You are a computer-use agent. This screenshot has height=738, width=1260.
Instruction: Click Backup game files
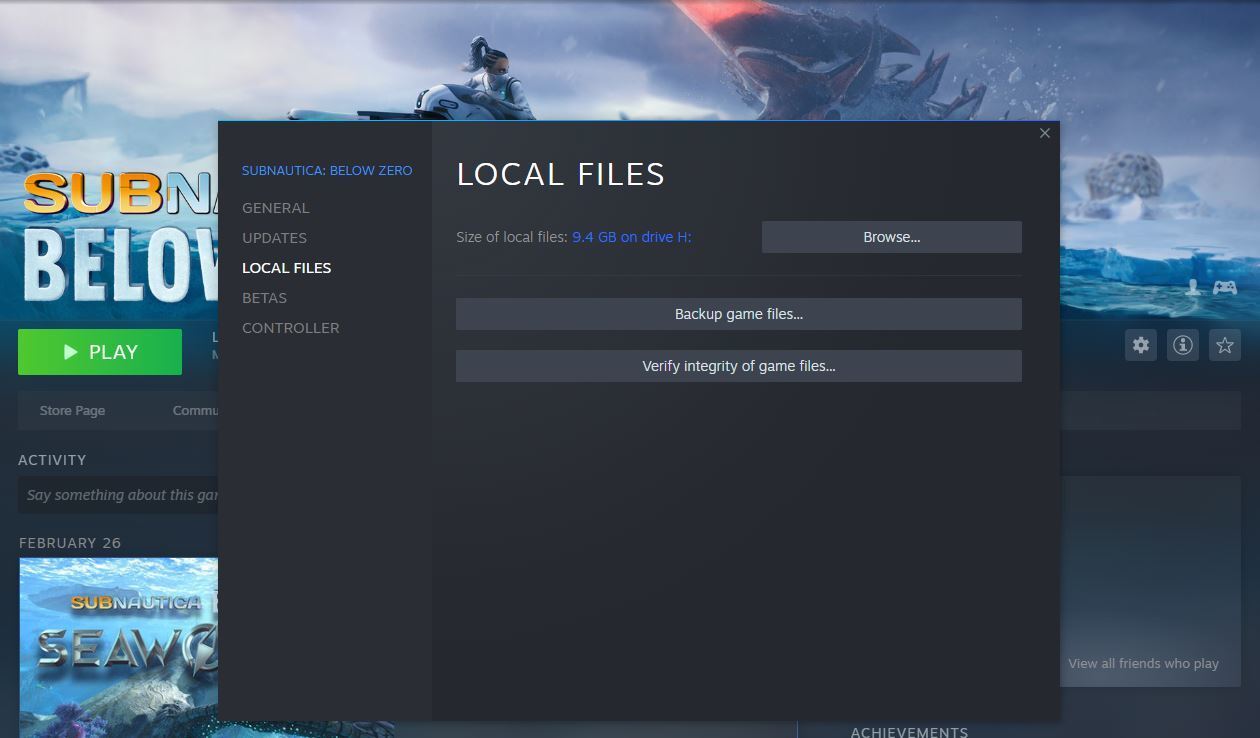[739, 313]
